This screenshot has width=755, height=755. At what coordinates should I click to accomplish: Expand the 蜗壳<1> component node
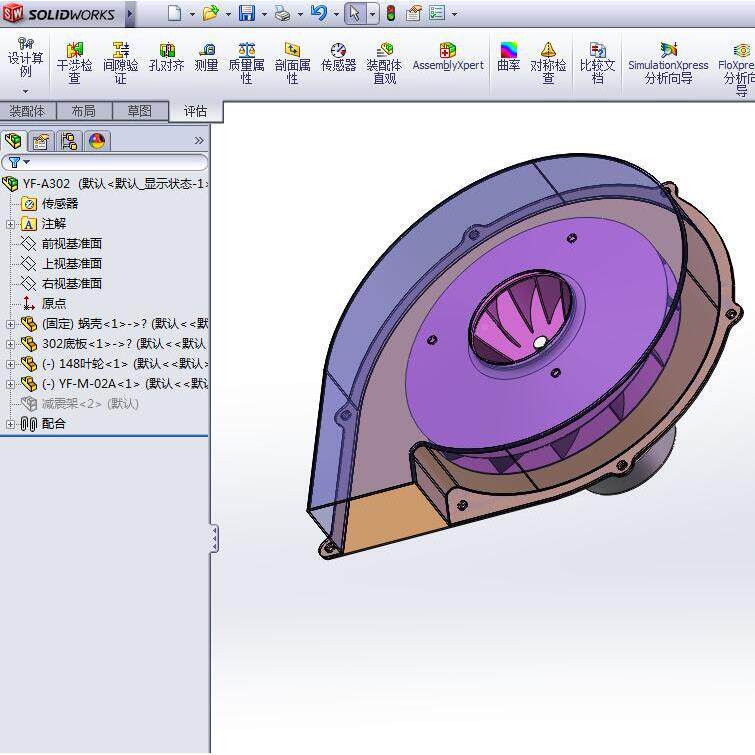pyautogui.click(x=10, y=325)
